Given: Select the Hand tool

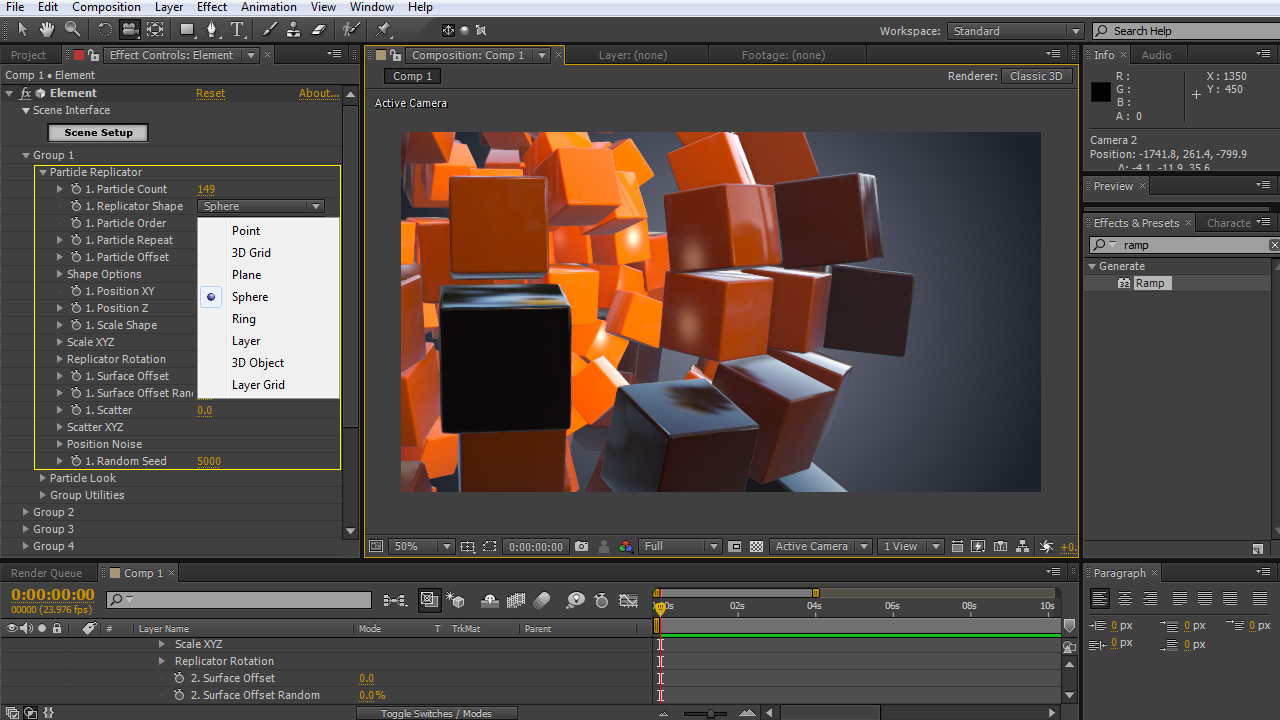Looking at the screenshot, I should tap(47, 30).
